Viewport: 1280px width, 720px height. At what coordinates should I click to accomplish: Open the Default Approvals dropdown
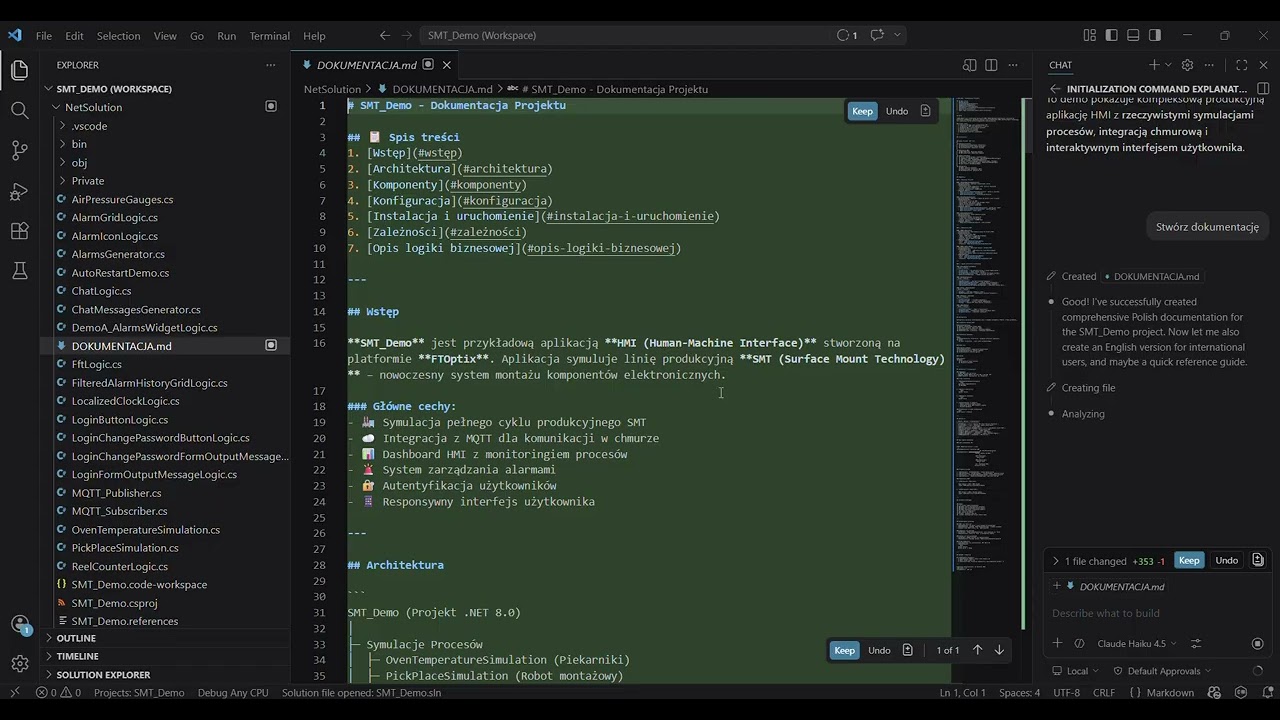click(x=1161, y=671)
